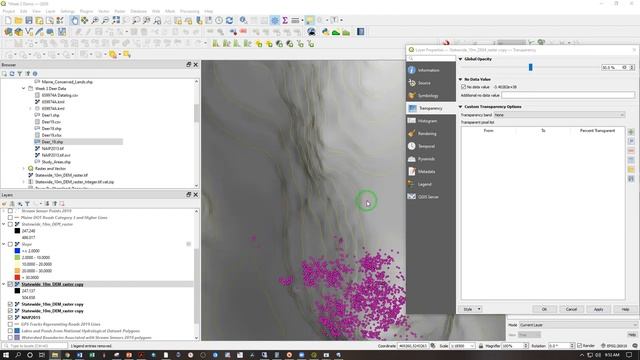Click OK in Layer Properties

[544, 309]
